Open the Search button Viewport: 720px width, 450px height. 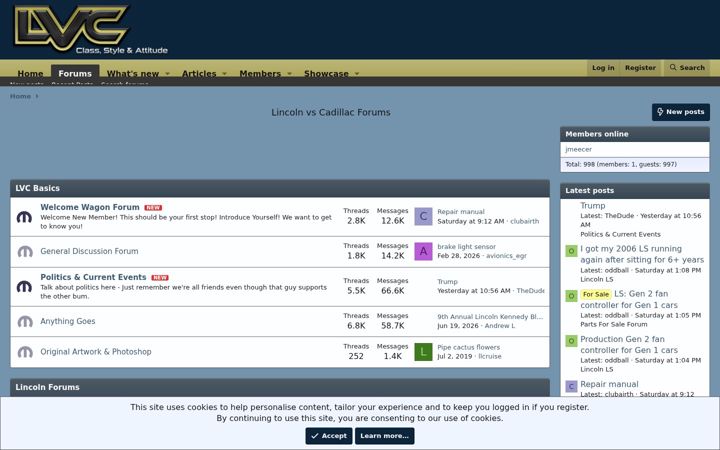[x=687, y=68]
